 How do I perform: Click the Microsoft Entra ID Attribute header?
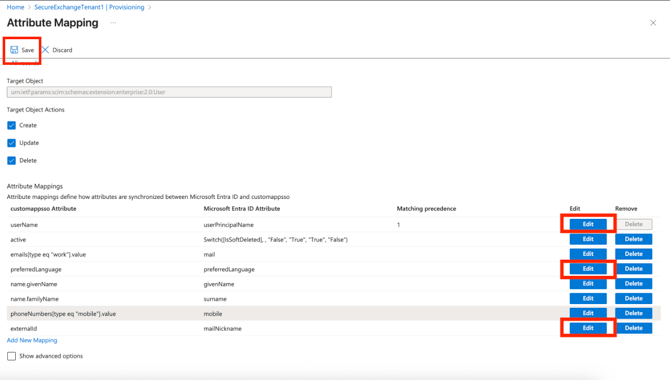(242, 209)
